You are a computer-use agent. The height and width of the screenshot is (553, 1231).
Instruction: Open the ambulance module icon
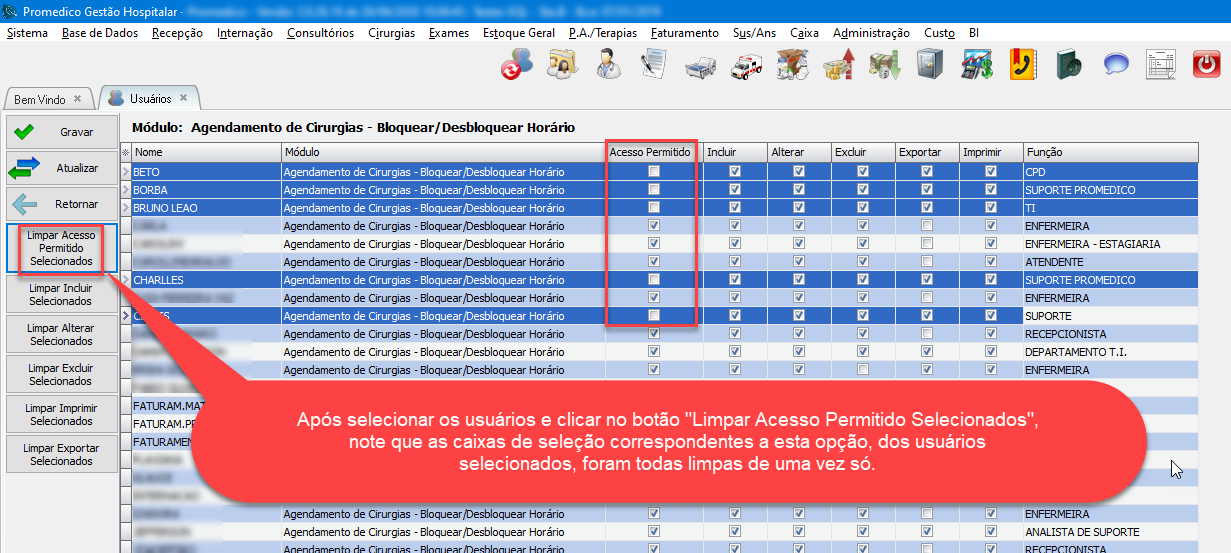[746, 66]
